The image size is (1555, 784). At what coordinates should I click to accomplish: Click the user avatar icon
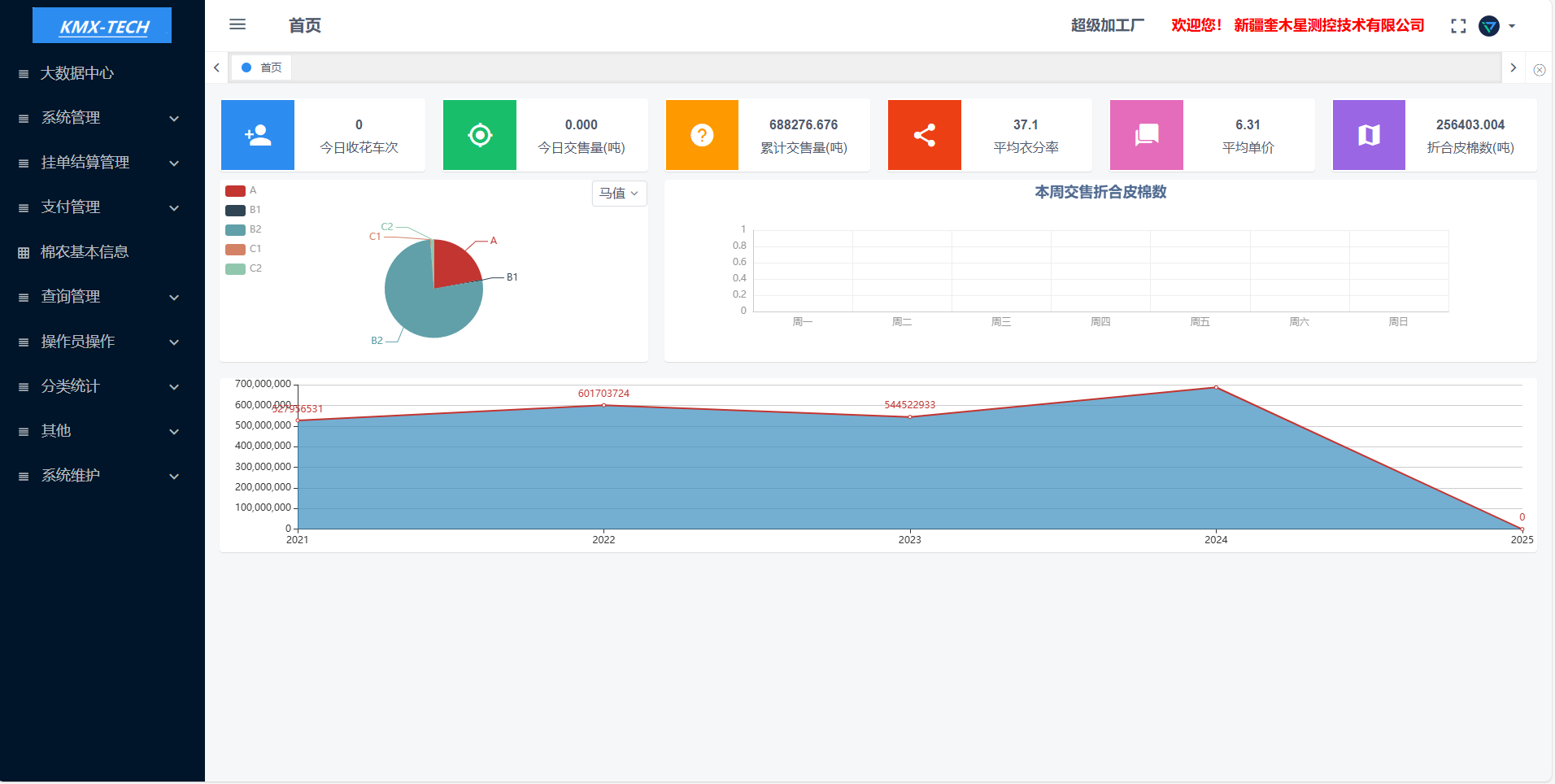pyautogui.click(x=1489, y=26)
